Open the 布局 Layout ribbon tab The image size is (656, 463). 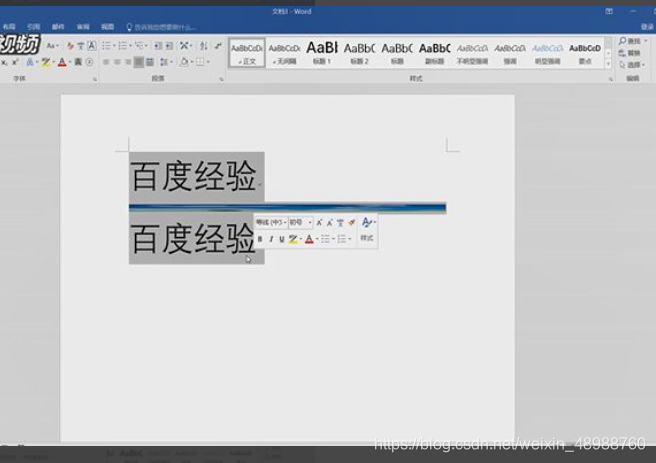point(9,27)
